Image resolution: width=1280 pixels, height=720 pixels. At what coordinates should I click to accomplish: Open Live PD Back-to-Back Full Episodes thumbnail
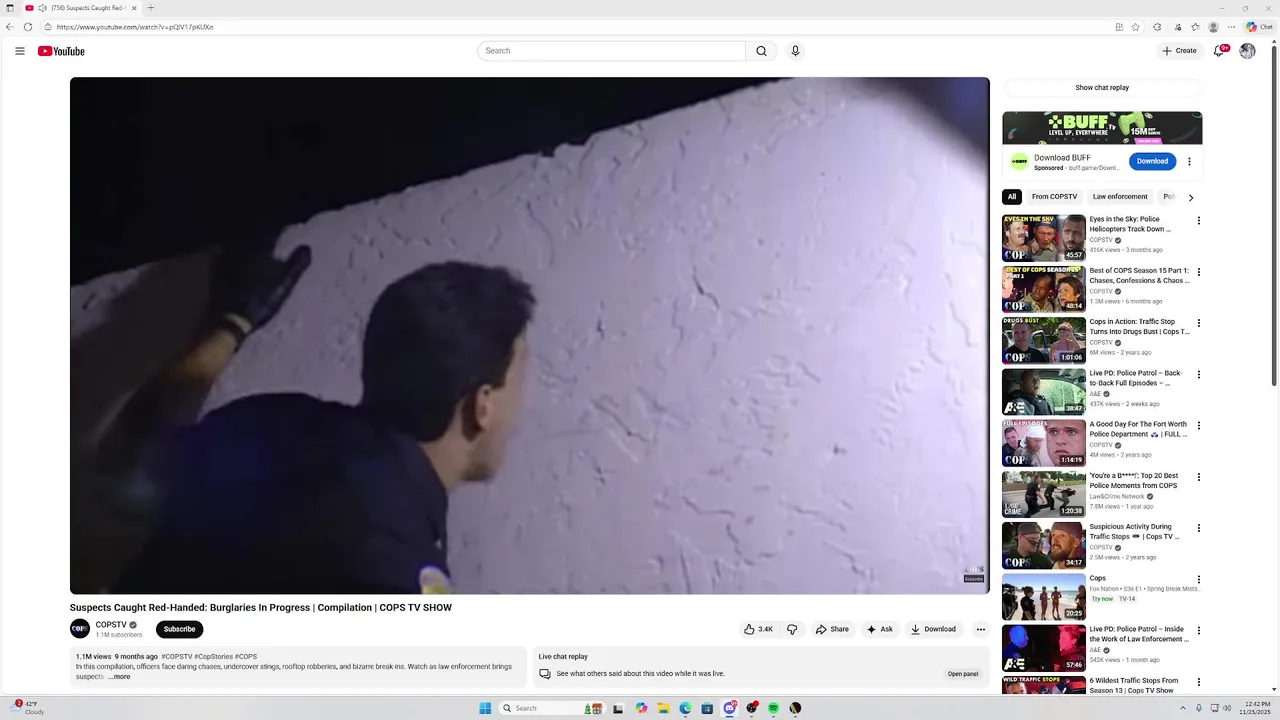[1044, 392]
